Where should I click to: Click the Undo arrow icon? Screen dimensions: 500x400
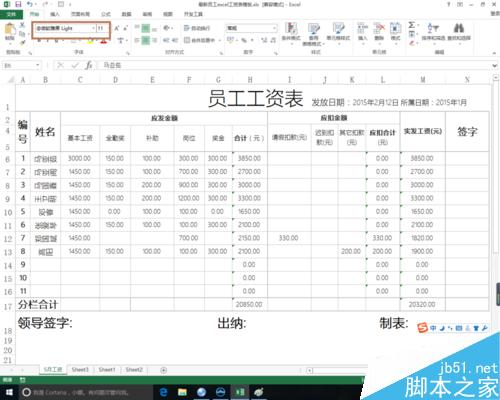tap(30, 4)
